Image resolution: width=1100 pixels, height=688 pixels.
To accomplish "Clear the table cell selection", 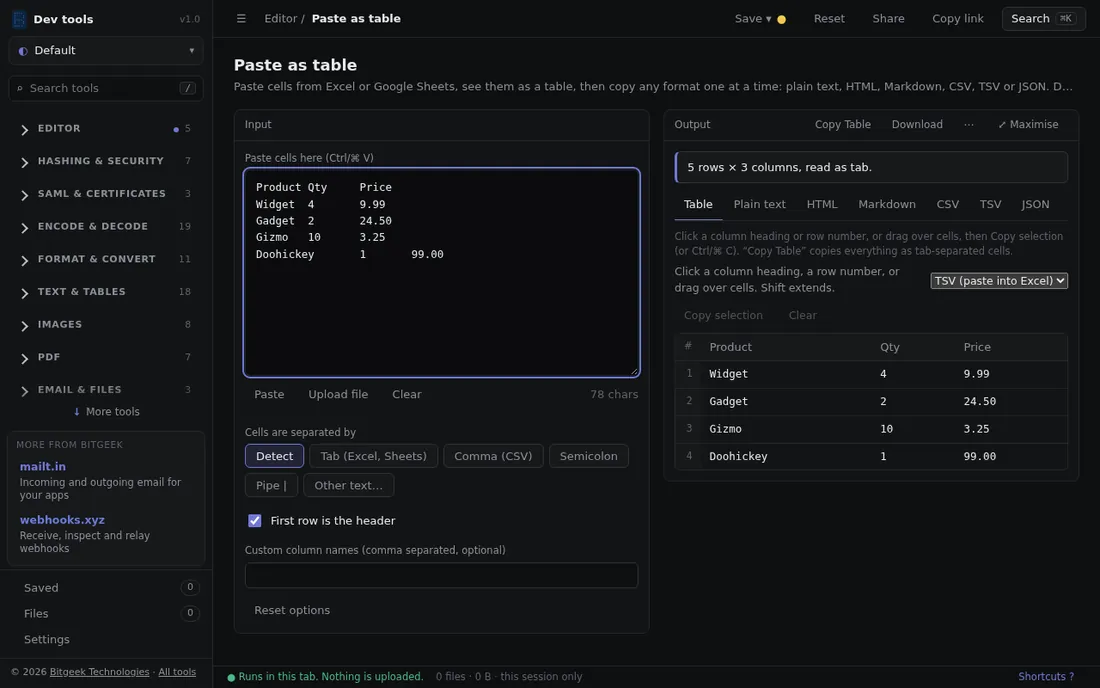I will click(x=803, y=316).
